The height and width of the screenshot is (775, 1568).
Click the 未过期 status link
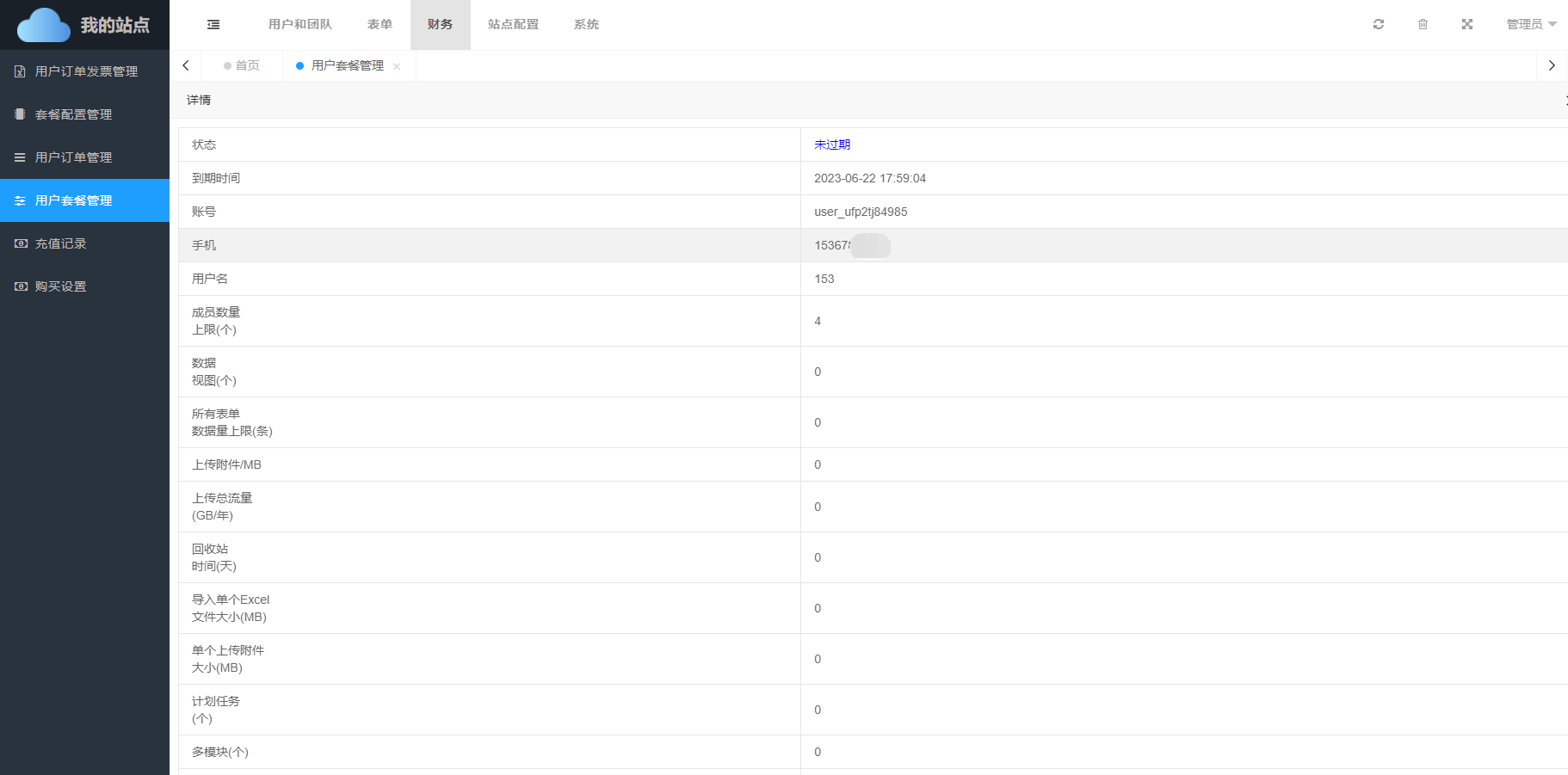point(831,145)
